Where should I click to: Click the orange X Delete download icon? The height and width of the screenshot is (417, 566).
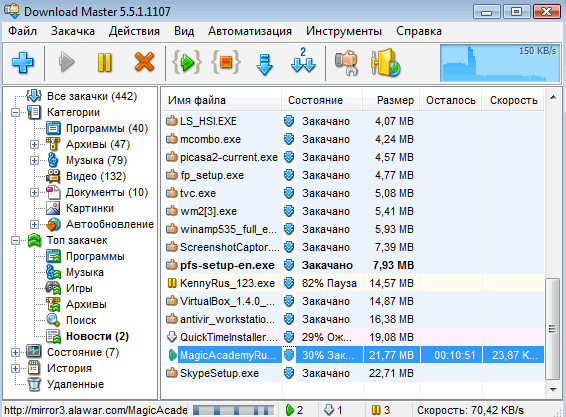coord(144,62)
